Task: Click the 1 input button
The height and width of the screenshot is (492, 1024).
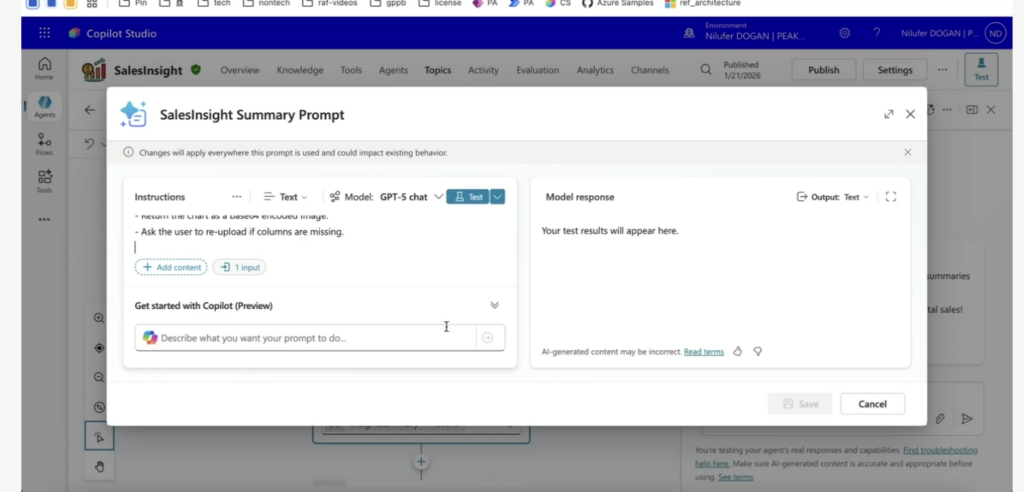Action: pos(240,267)
